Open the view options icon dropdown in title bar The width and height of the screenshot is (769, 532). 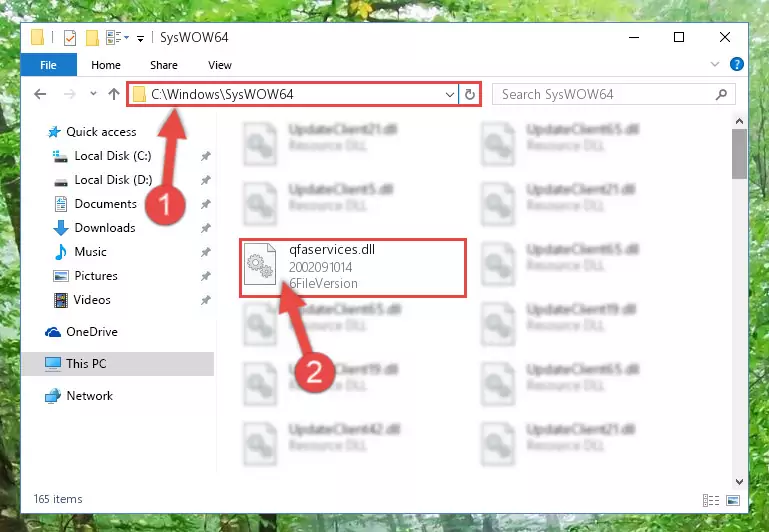(x=117, y=37)
